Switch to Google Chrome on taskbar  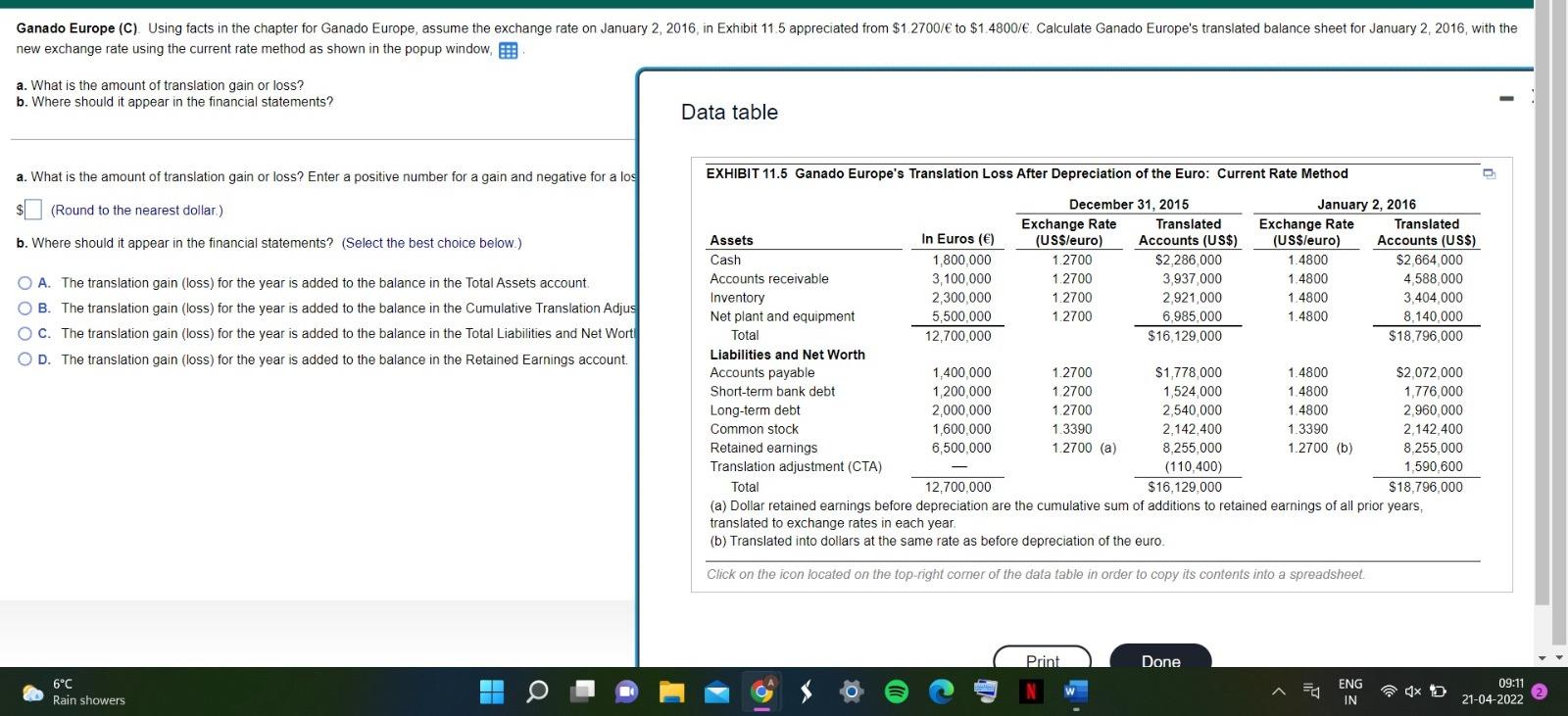(x=761, y=692)
